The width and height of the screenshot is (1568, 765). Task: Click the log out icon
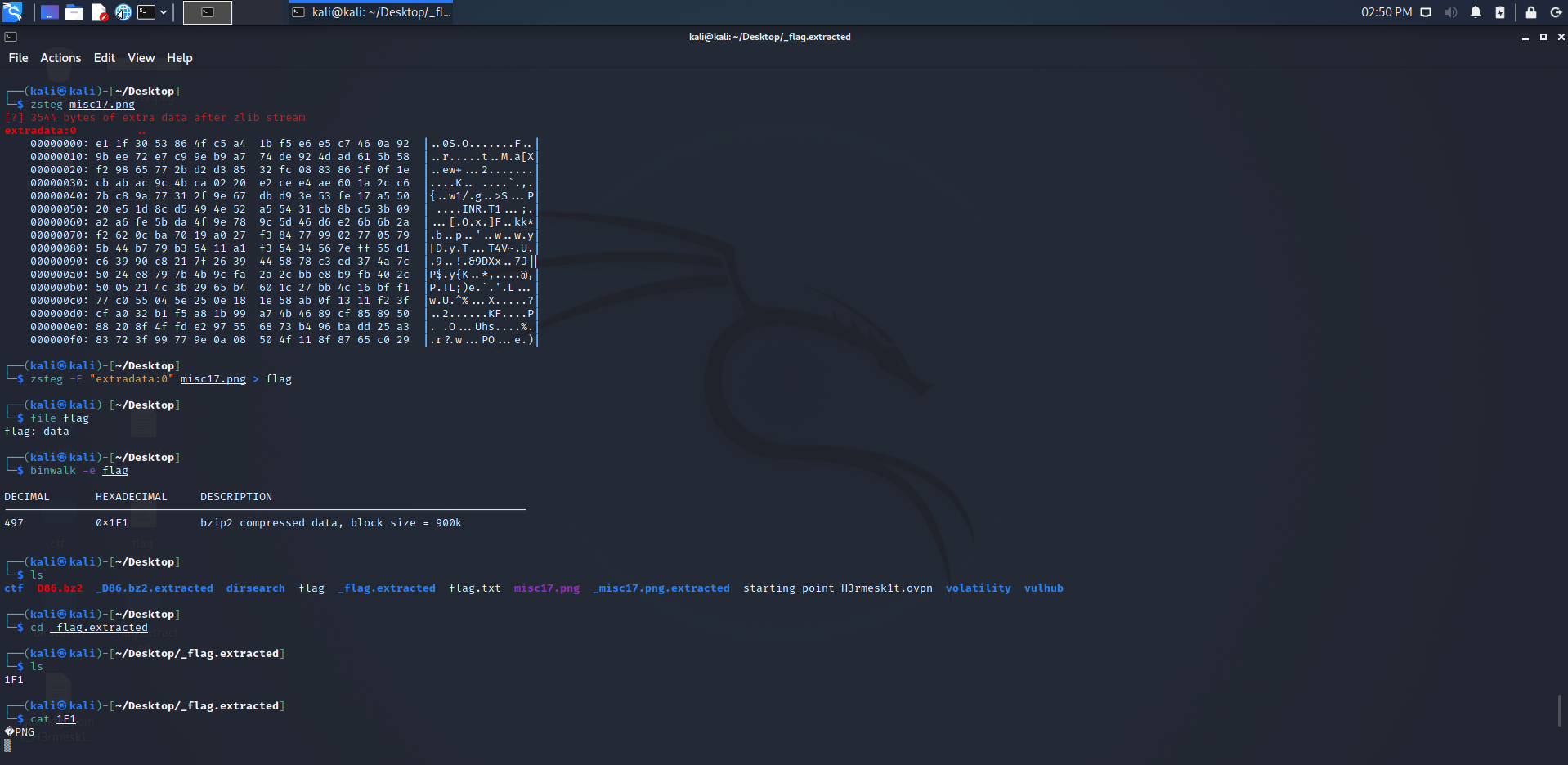click(x=1556, y=12)
